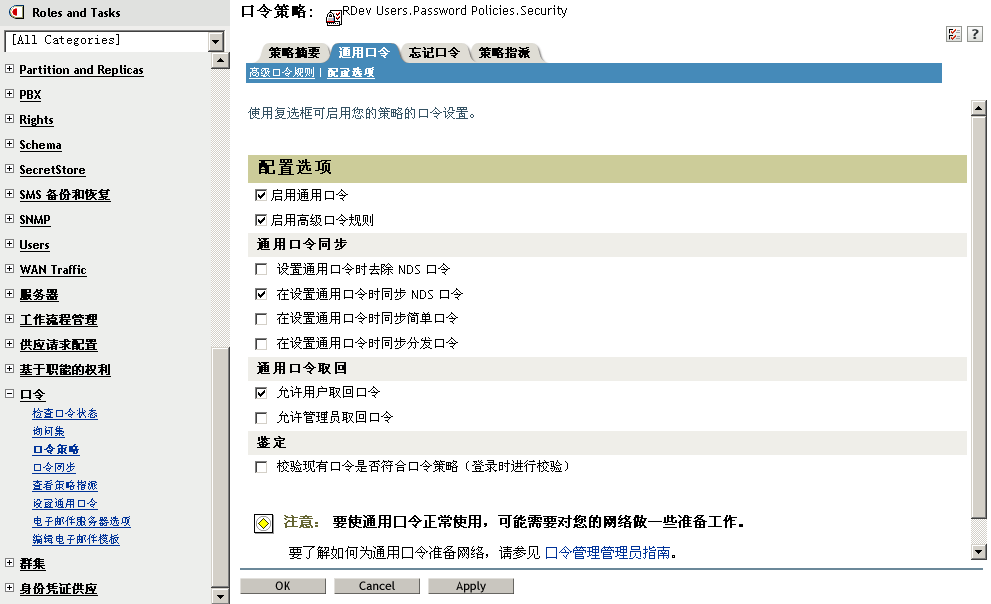
Task: Click the checklist icon in the top-right corner
Action: pos(952,33)
